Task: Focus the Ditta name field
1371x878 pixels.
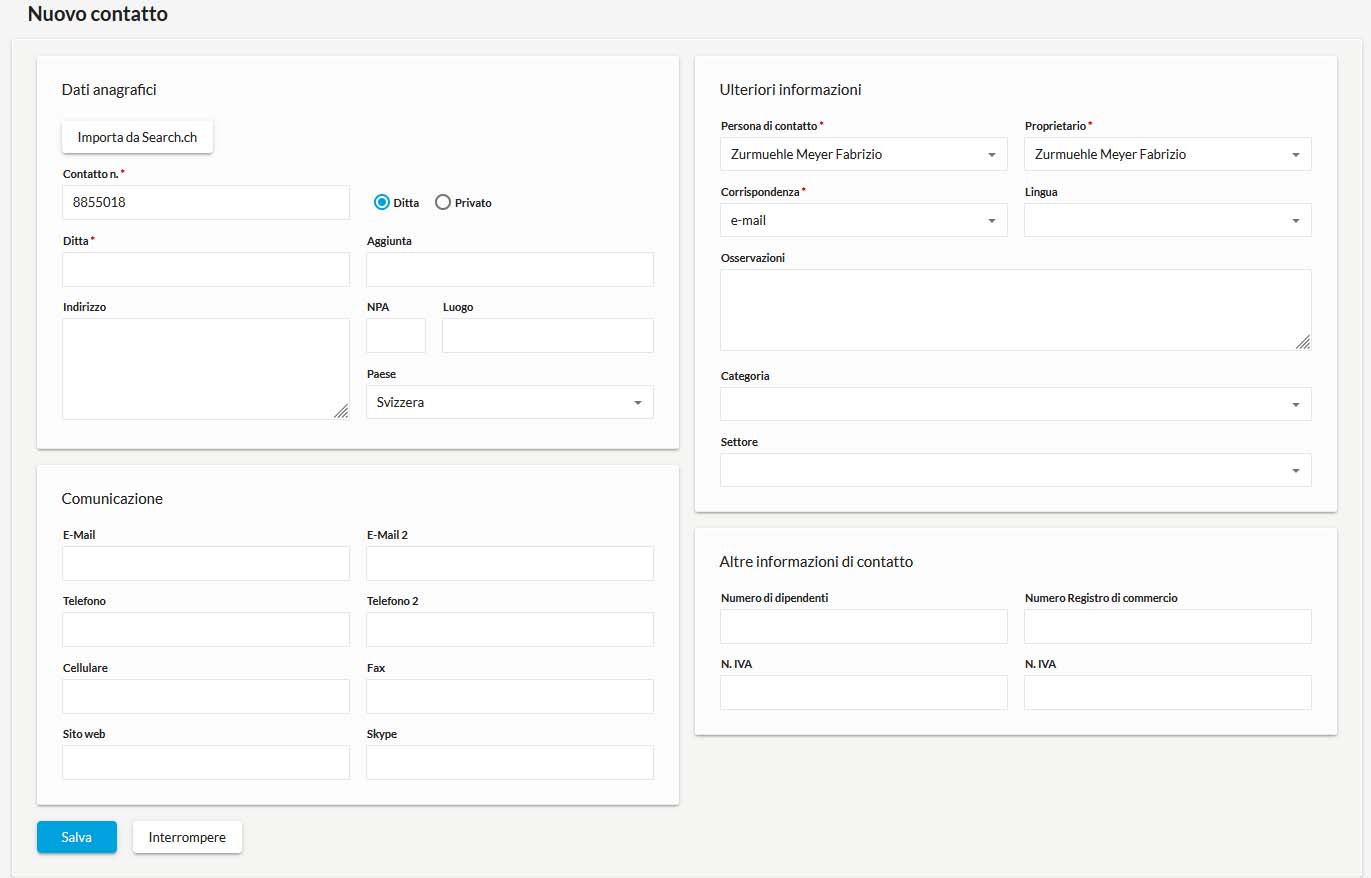Action: [x=205, y=269]
